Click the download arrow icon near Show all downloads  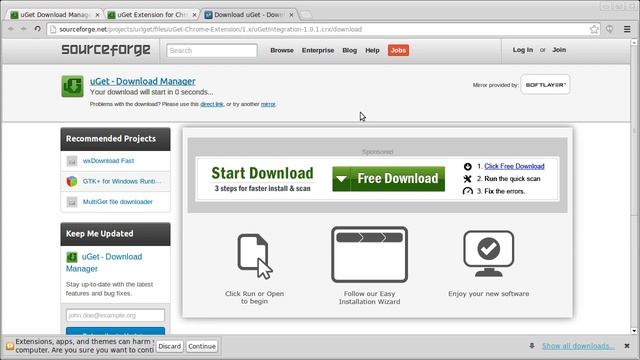pyautogui.click(x=532, y=346)
